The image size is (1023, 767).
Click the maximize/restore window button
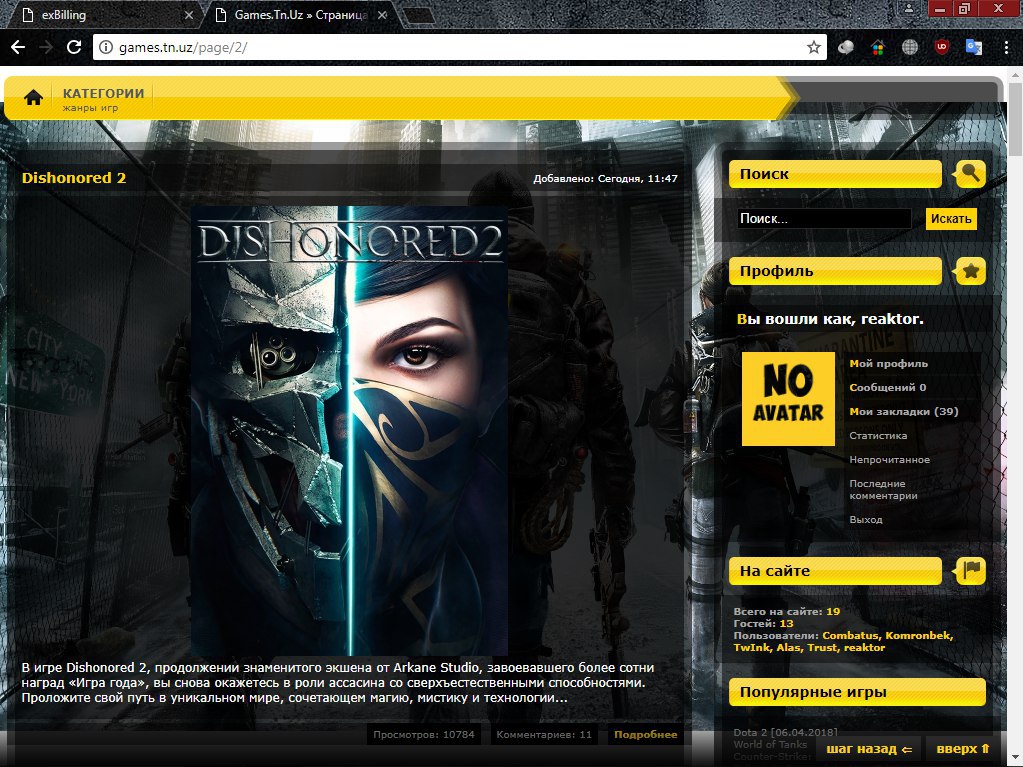click(964, 8)
